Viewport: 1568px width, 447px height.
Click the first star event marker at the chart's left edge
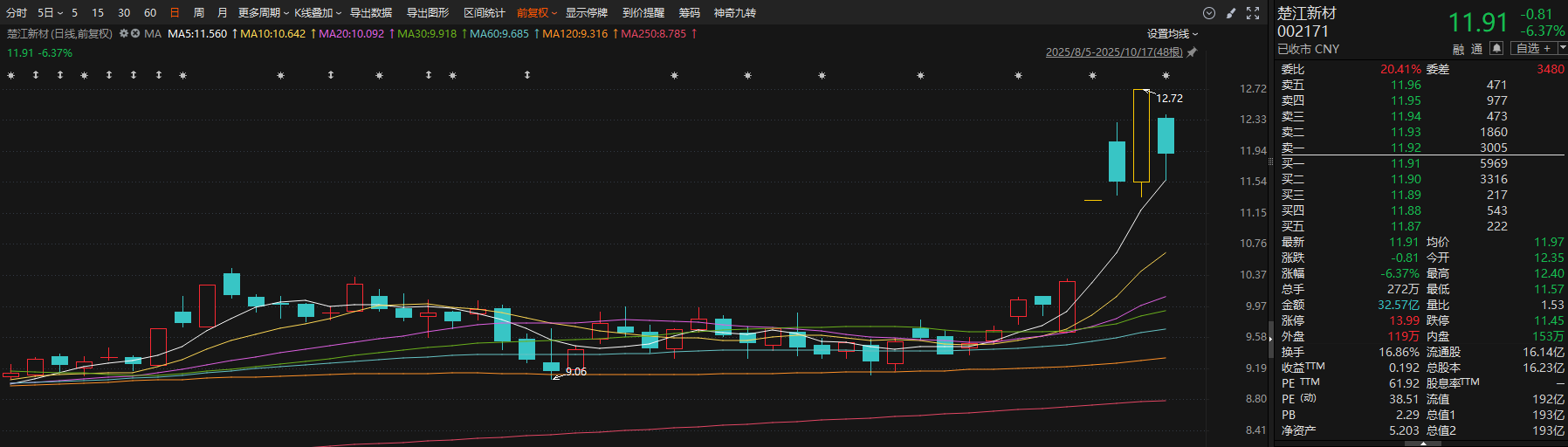tap(10, 76)
